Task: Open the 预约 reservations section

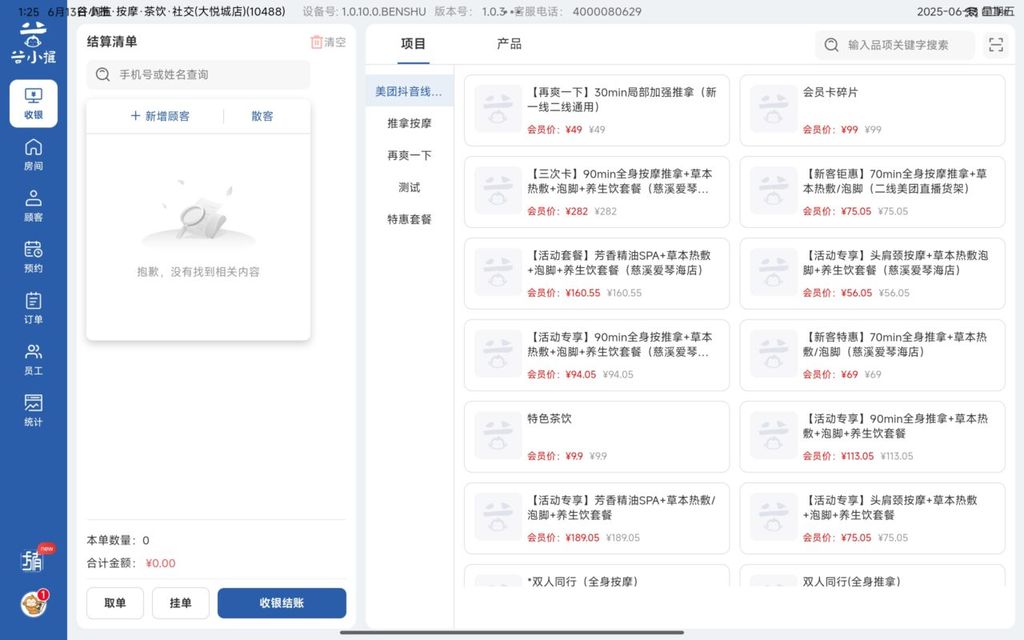Action: 33,257
